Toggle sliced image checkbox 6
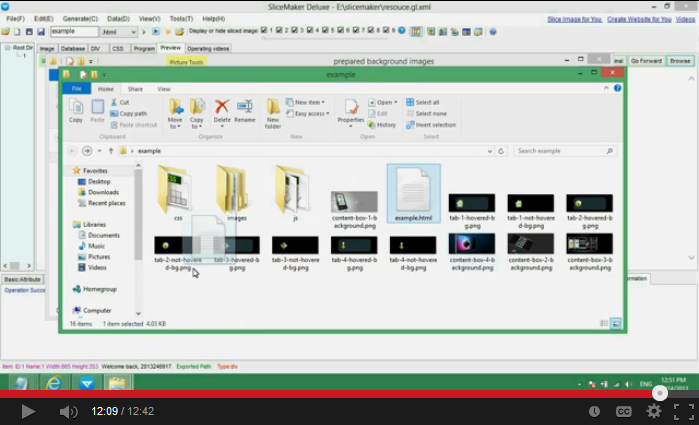Image resolution: width=699 pixels, height=425 pixels. pos(341,30)
